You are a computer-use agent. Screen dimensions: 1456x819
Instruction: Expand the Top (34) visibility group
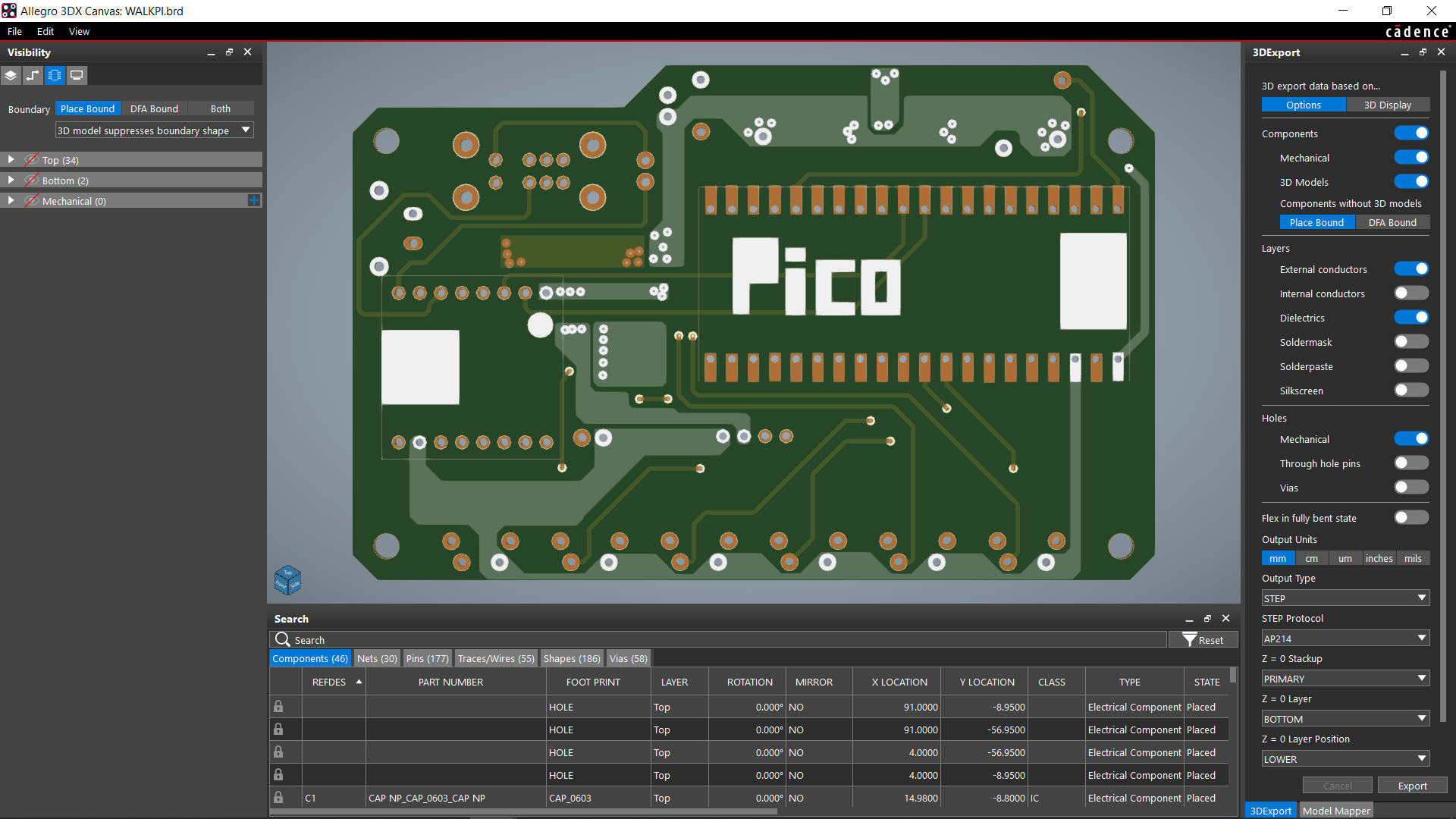[x=11, y=159]
